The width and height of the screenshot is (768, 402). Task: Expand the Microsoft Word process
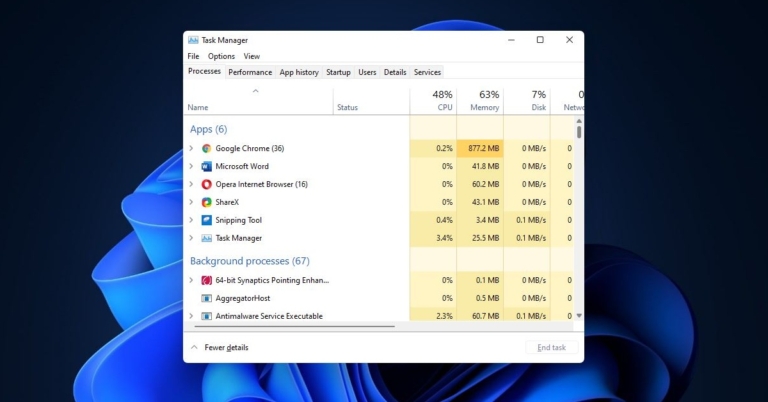pyautogui.click(x=192, y=166)
